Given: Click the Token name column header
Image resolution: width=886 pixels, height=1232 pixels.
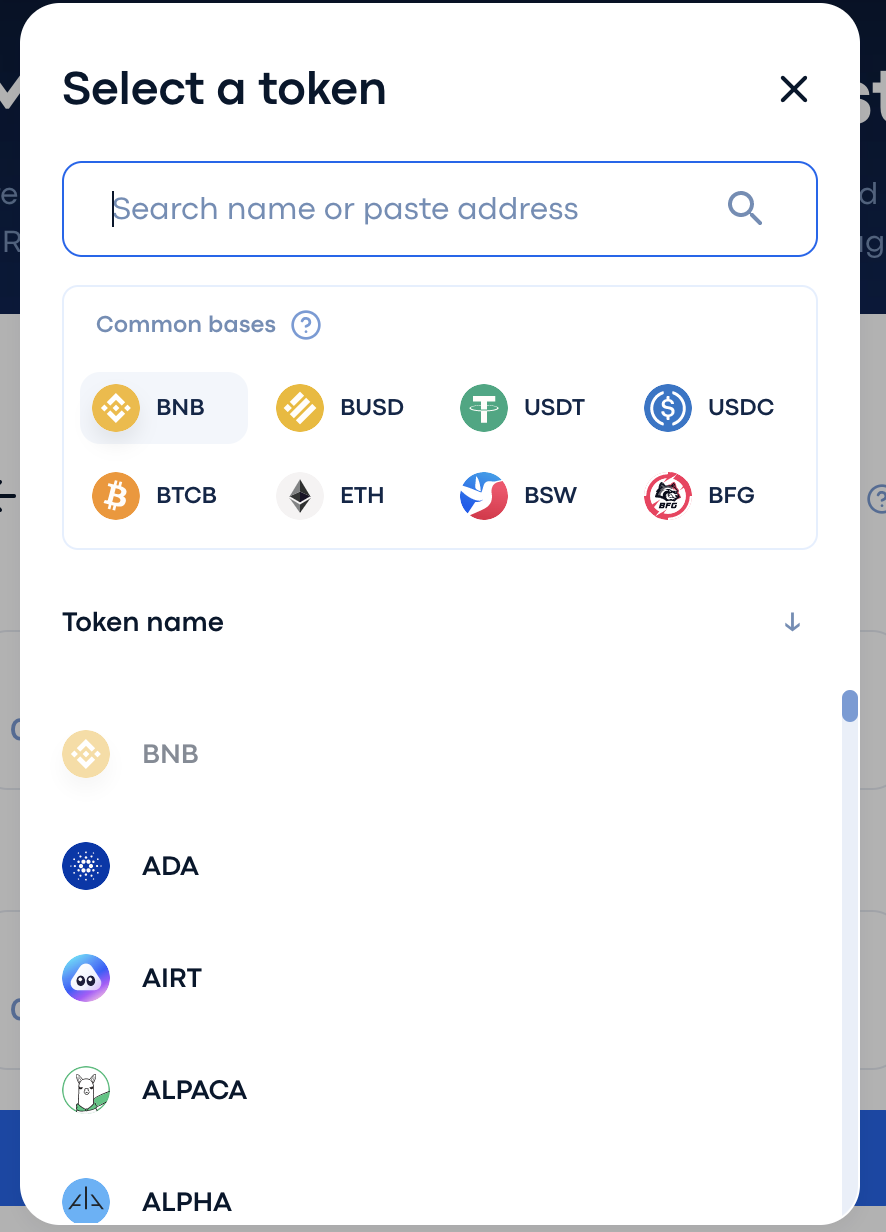Looking at the screenshot, I should coord(143,622).
